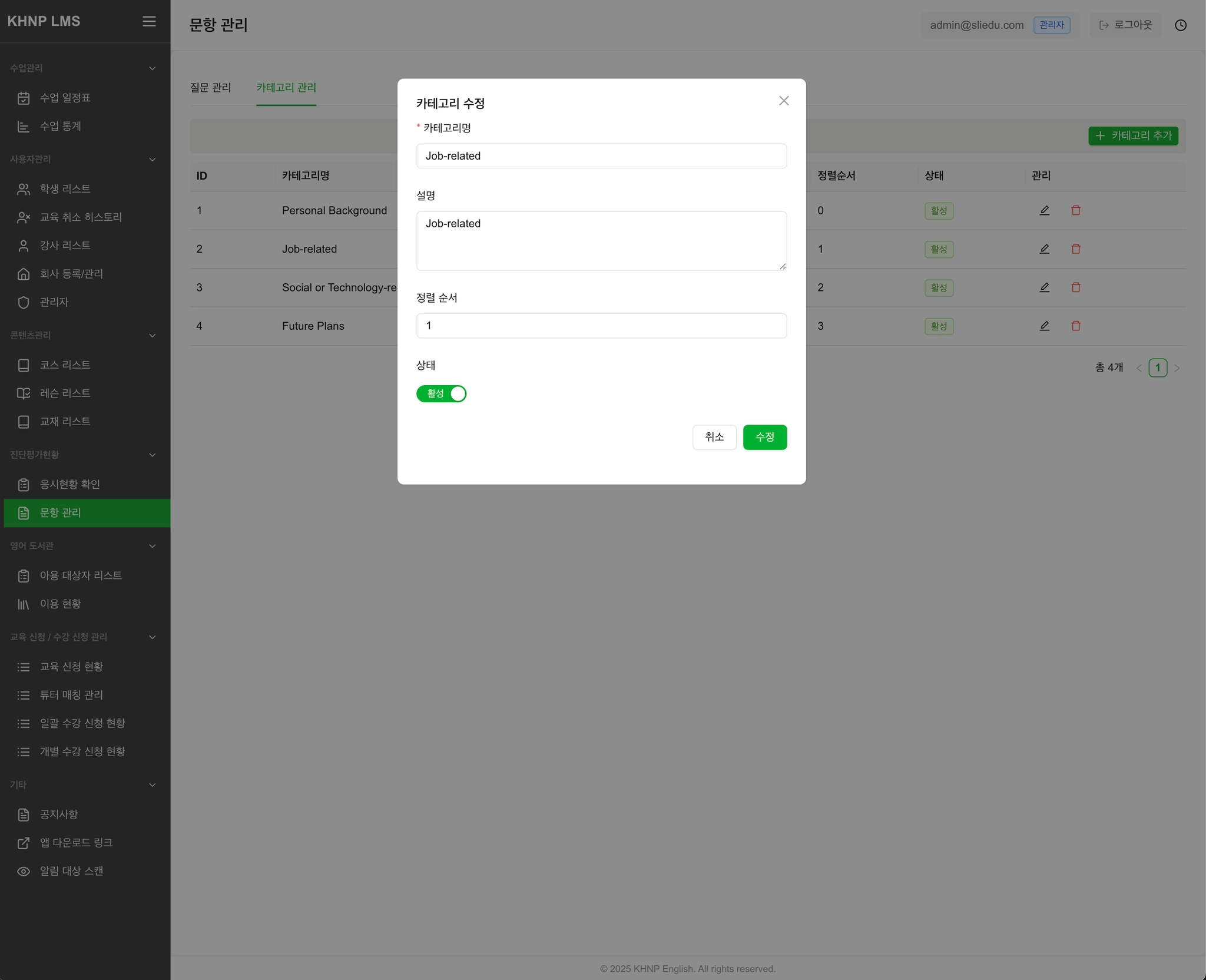The width and height of the screenshot is (1206, 980).
Task: Close the category edit dialog with X
Action: click(x=783, y=101)
